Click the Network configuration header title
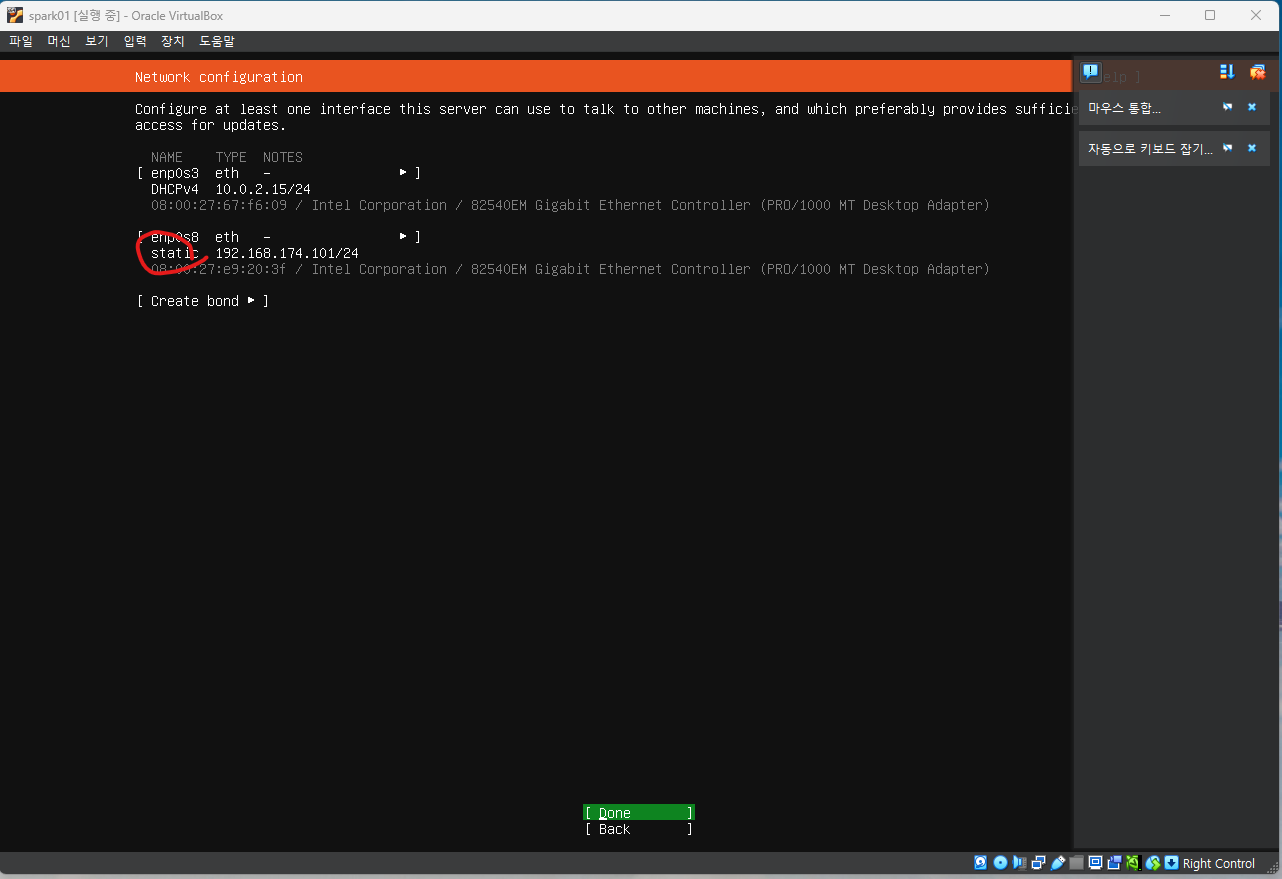The height and width of the screenshot is (879, 1282). click(x=219, y=77)
